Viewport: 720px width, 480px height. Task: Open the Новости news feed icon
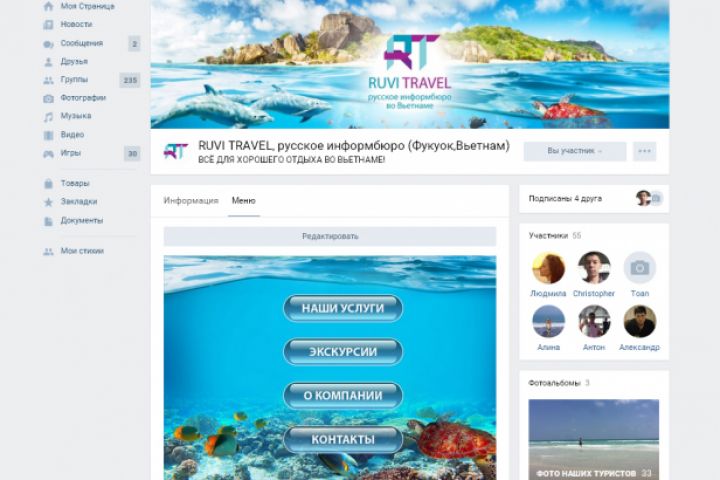coord(48,25)
